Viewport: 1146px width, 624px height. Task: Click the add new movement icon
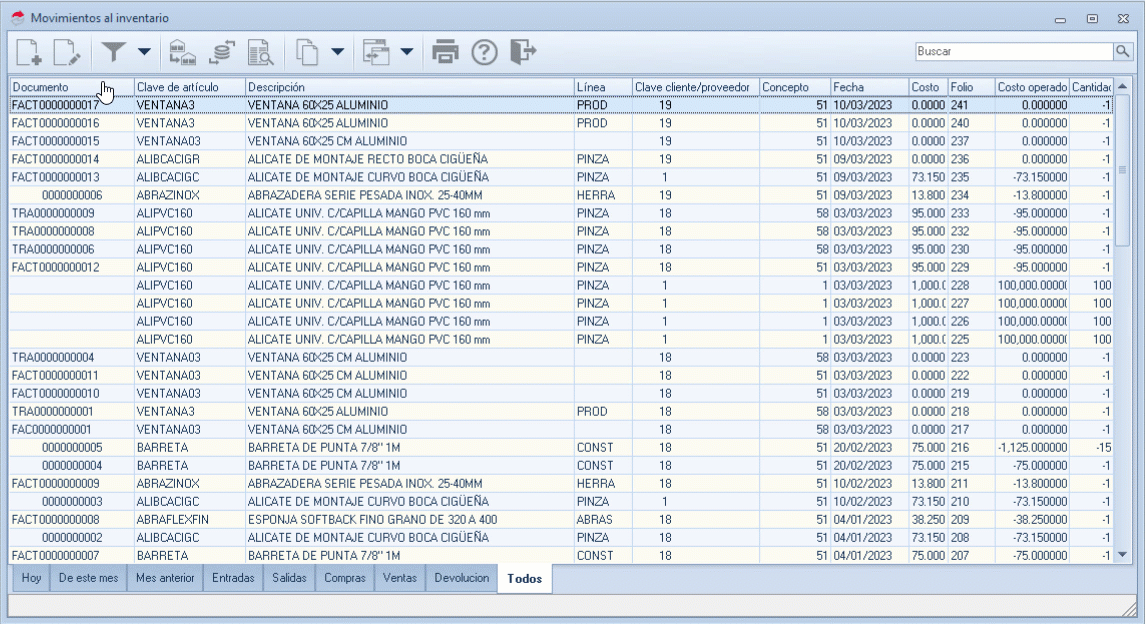coord(30,51)
